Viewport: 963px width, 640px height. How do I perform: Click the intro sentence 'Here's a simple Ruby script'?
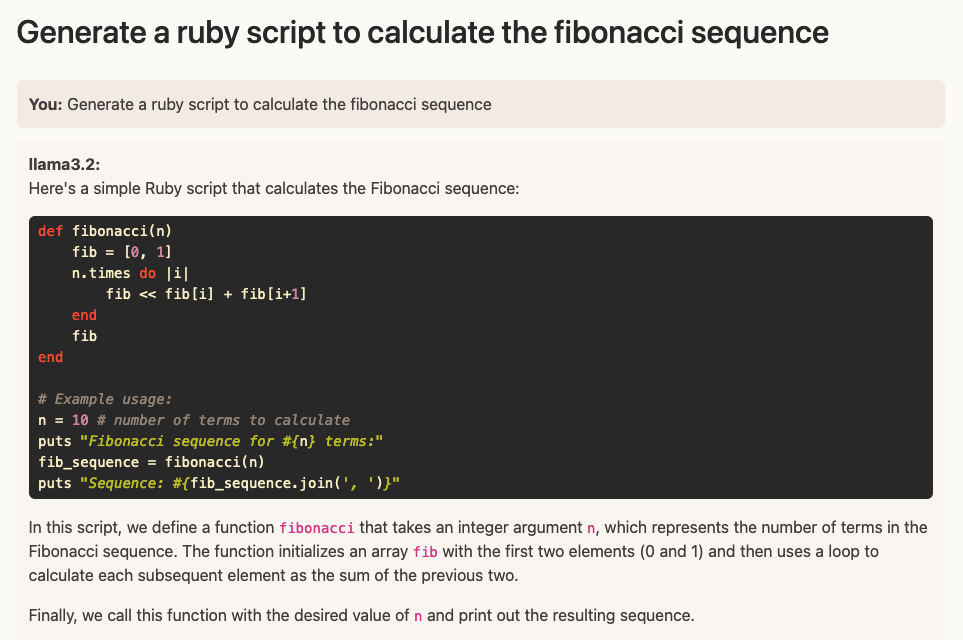[x=274, y=188]
